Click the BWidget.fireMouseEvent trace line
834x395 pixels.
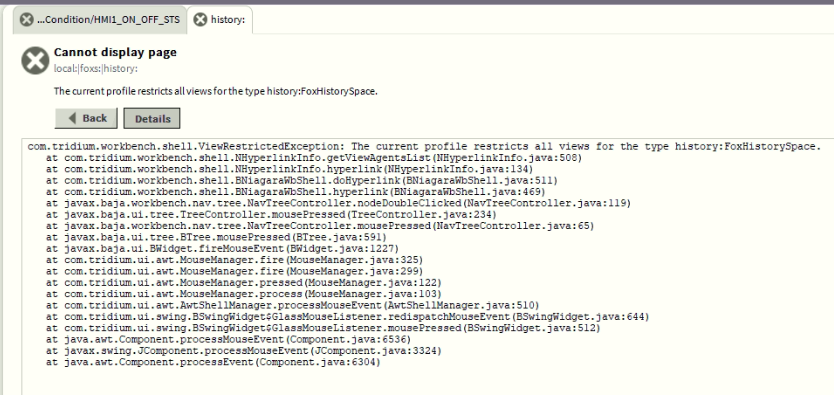[x=222, y=248]
